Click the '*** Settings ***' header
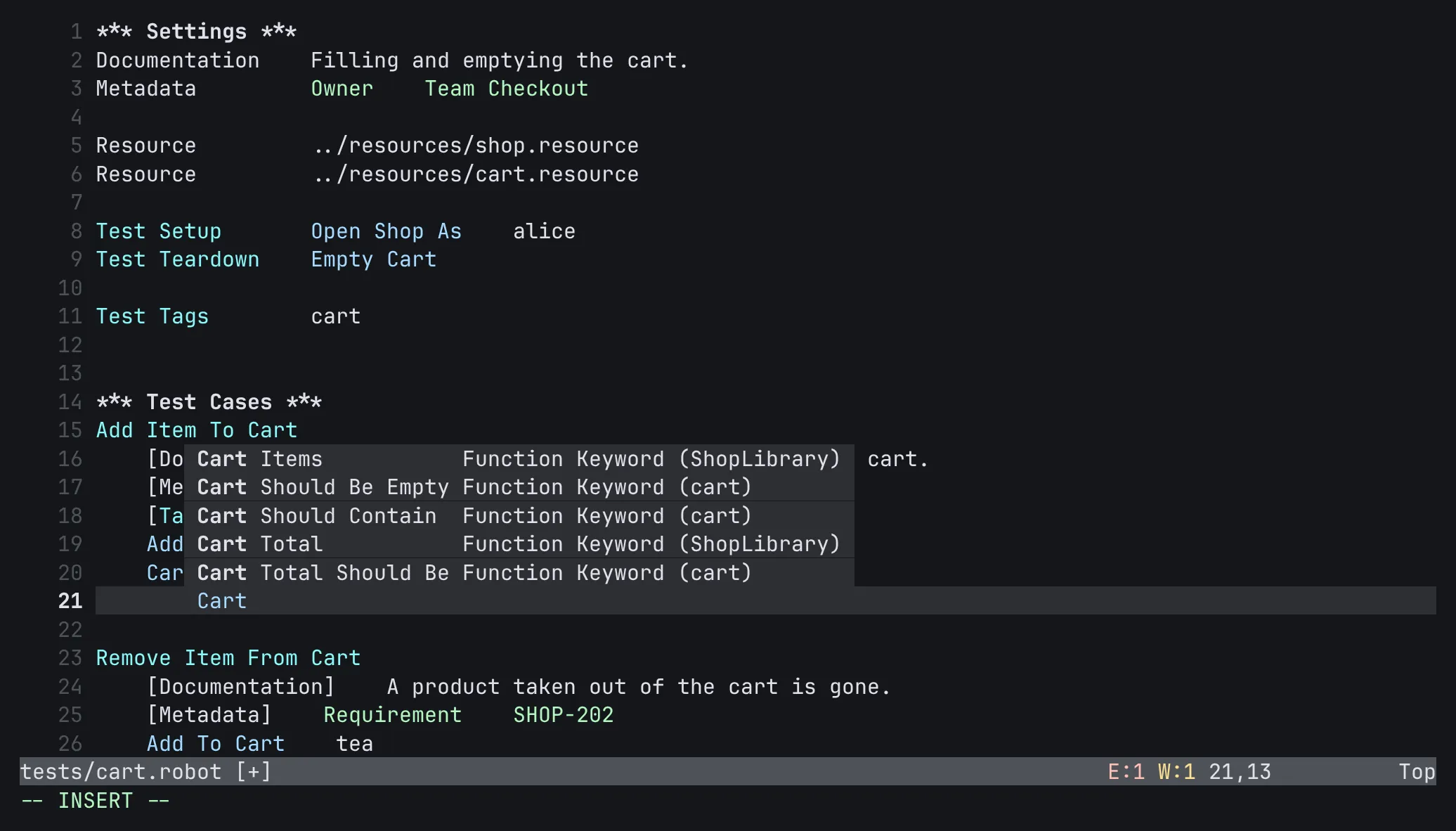The height and width of the screenshot is (831, 1456). (196, 32)
